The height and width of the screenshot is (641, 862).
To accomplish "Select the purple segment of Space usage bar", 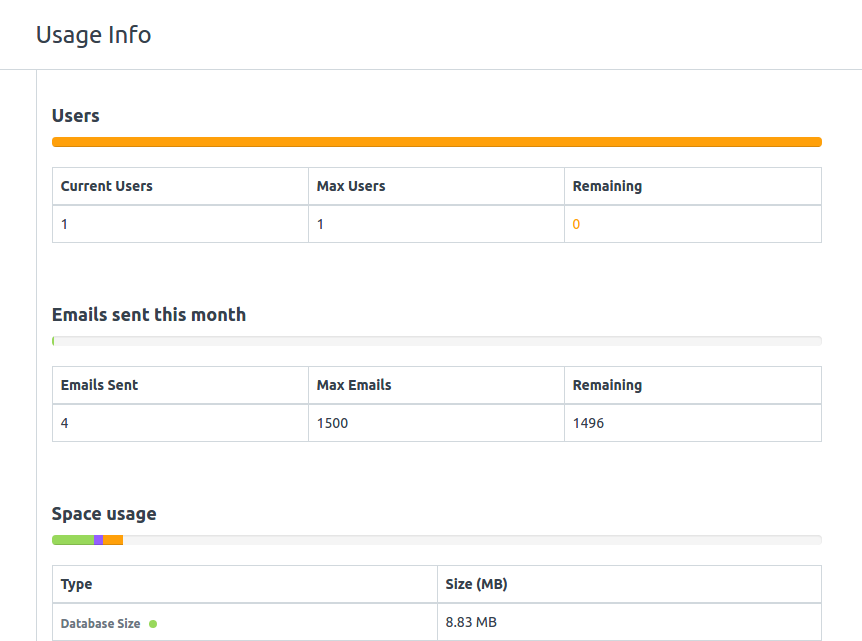I will pyautogui.click(x=98, y=540).
